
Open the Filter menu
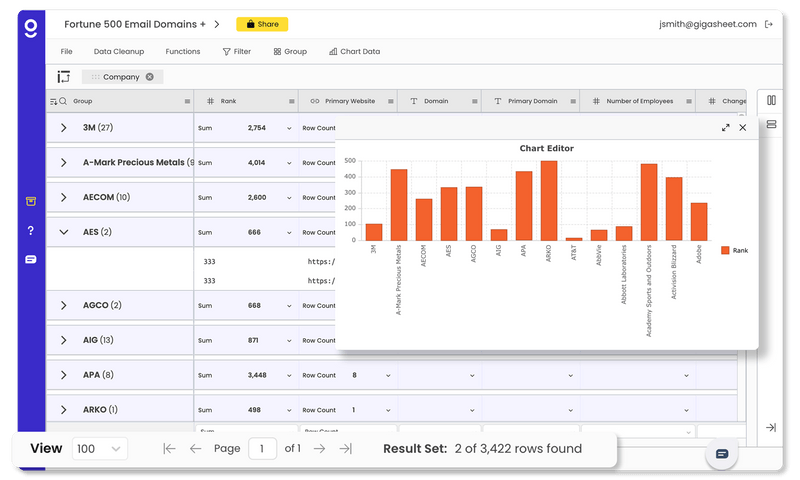click(x=237, y=52)
